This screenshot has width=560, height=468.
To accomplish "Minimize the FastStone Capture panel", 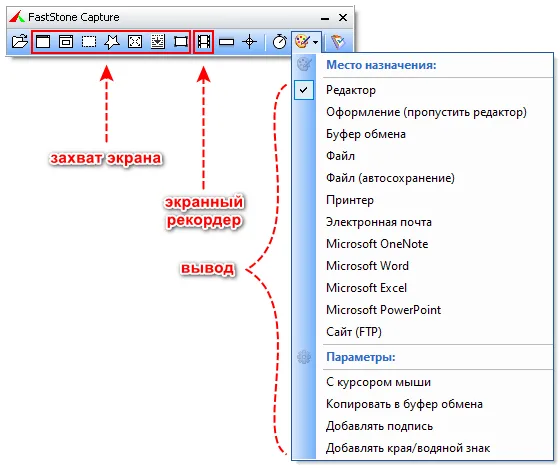I will (325, 18).
